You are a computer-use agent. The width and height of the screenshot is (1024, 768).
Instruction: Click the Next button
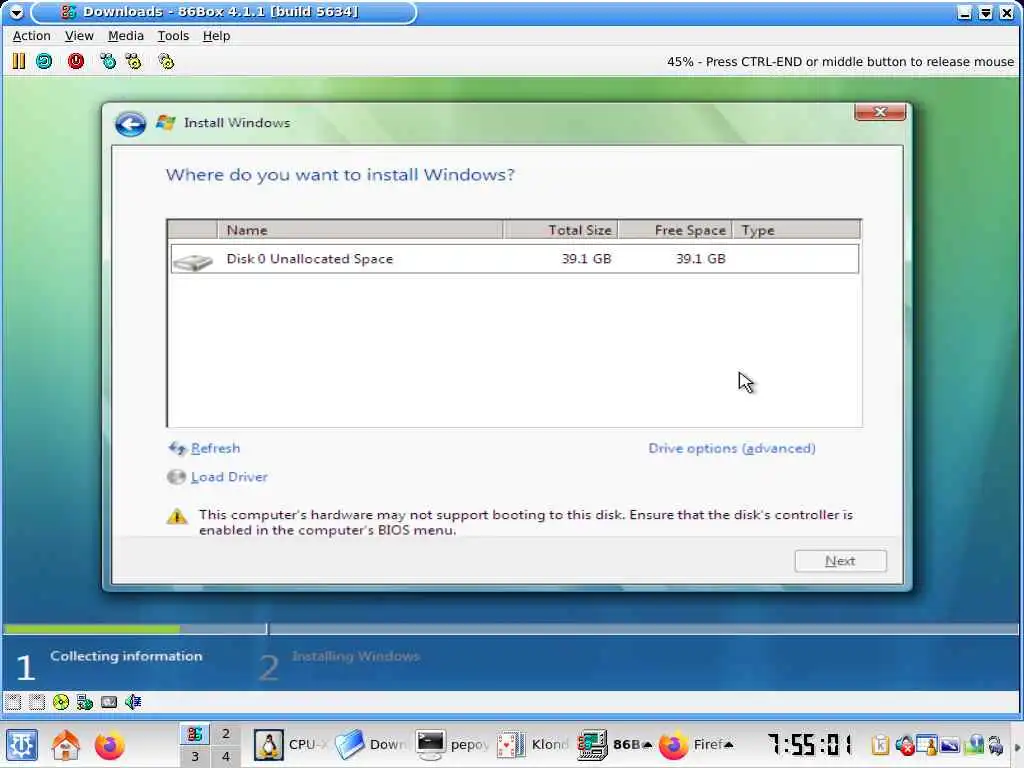tap(840, 561)
